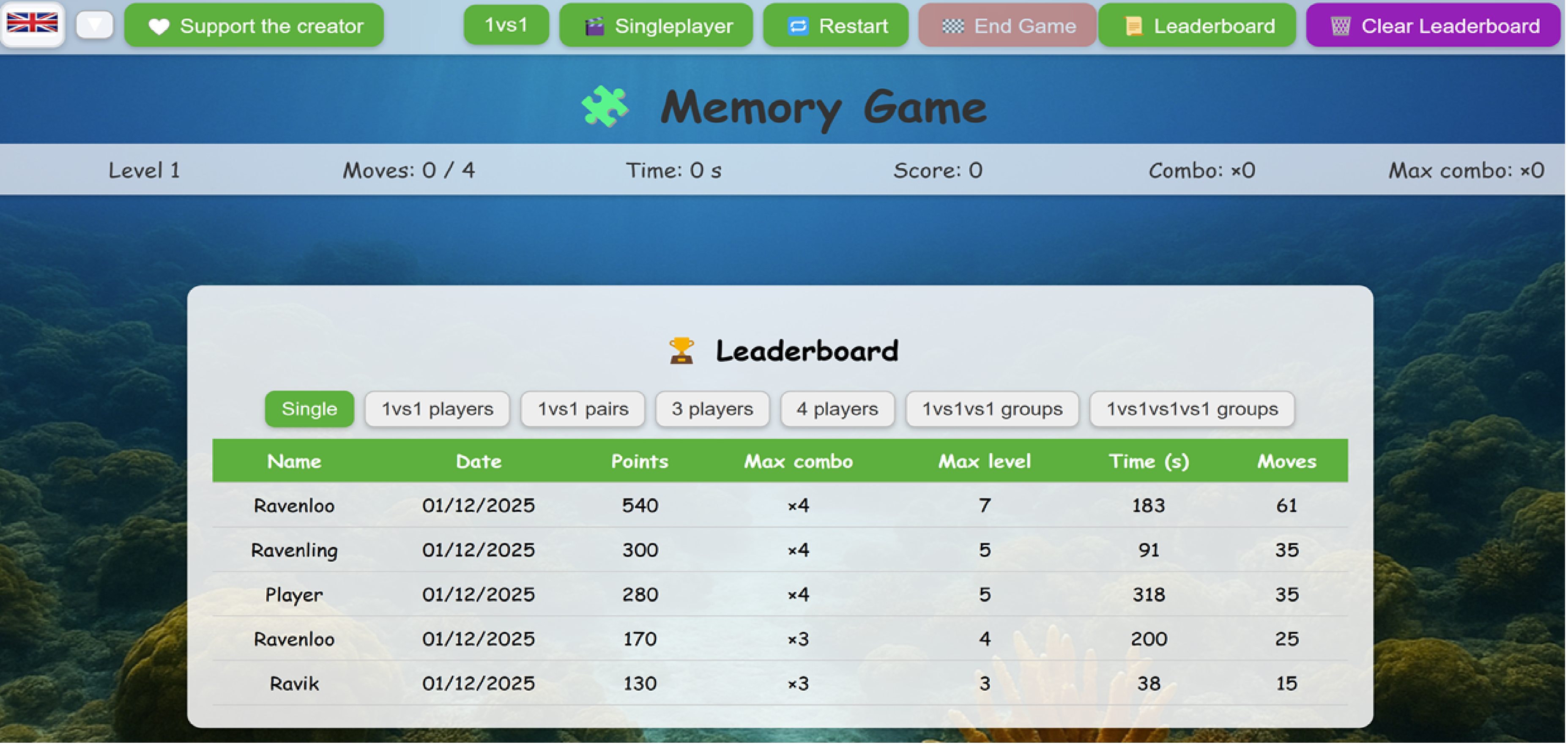Show the 1vs1 players leaderboard

pyautogui.click(x=437, y=409)
